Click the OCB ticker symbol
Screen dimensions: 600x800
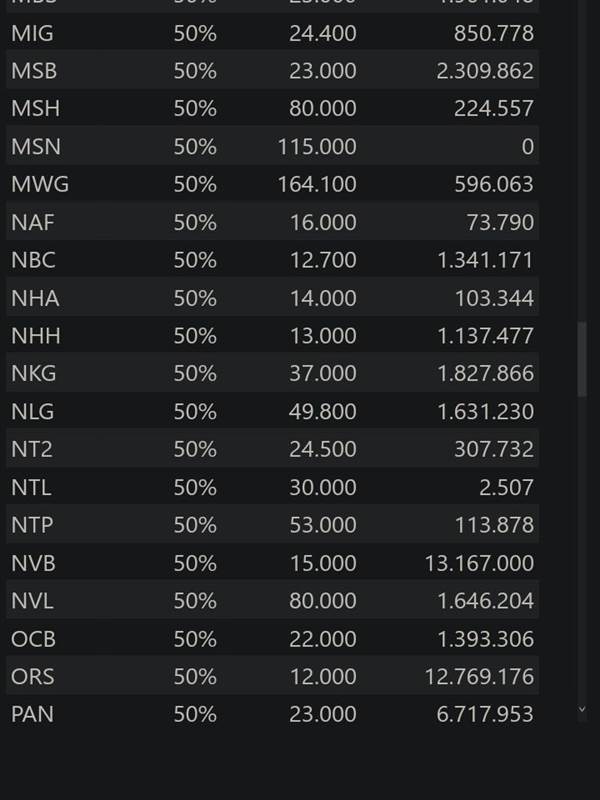pos(33,639)
